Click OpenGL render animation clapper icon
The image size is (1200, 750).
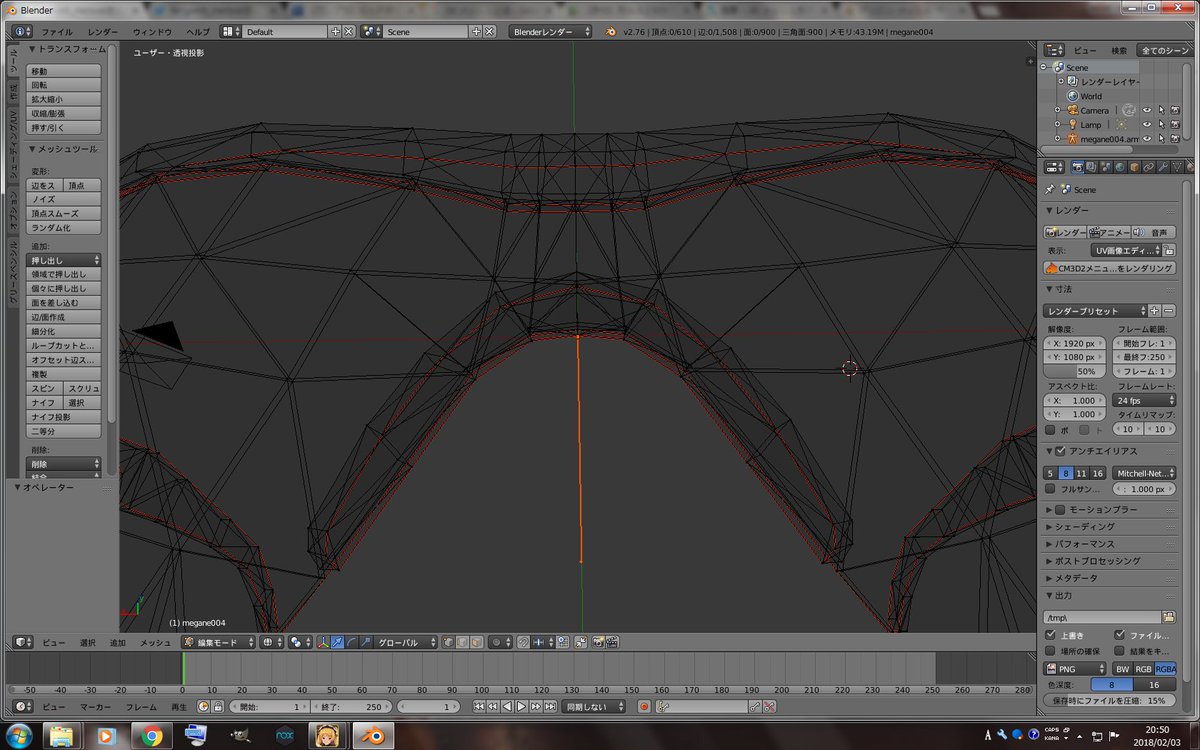click(x=612, y=643)
